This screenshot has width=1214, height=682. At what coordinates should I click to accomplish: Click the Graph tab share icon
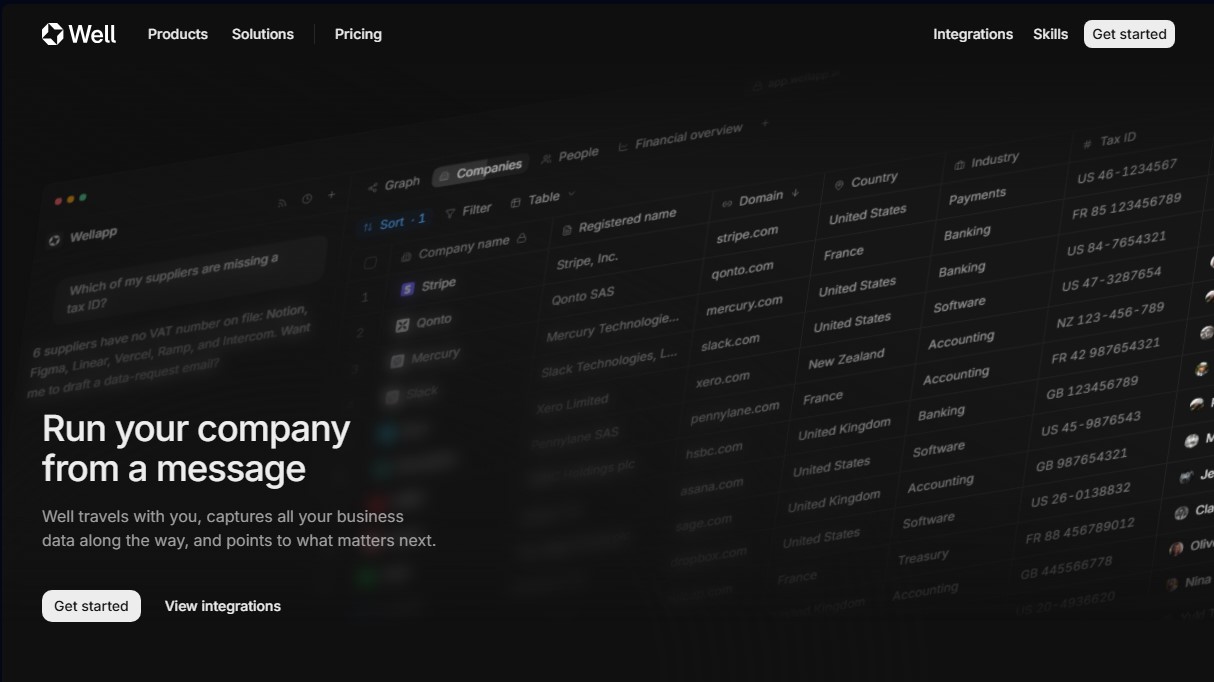pos(373,187)
